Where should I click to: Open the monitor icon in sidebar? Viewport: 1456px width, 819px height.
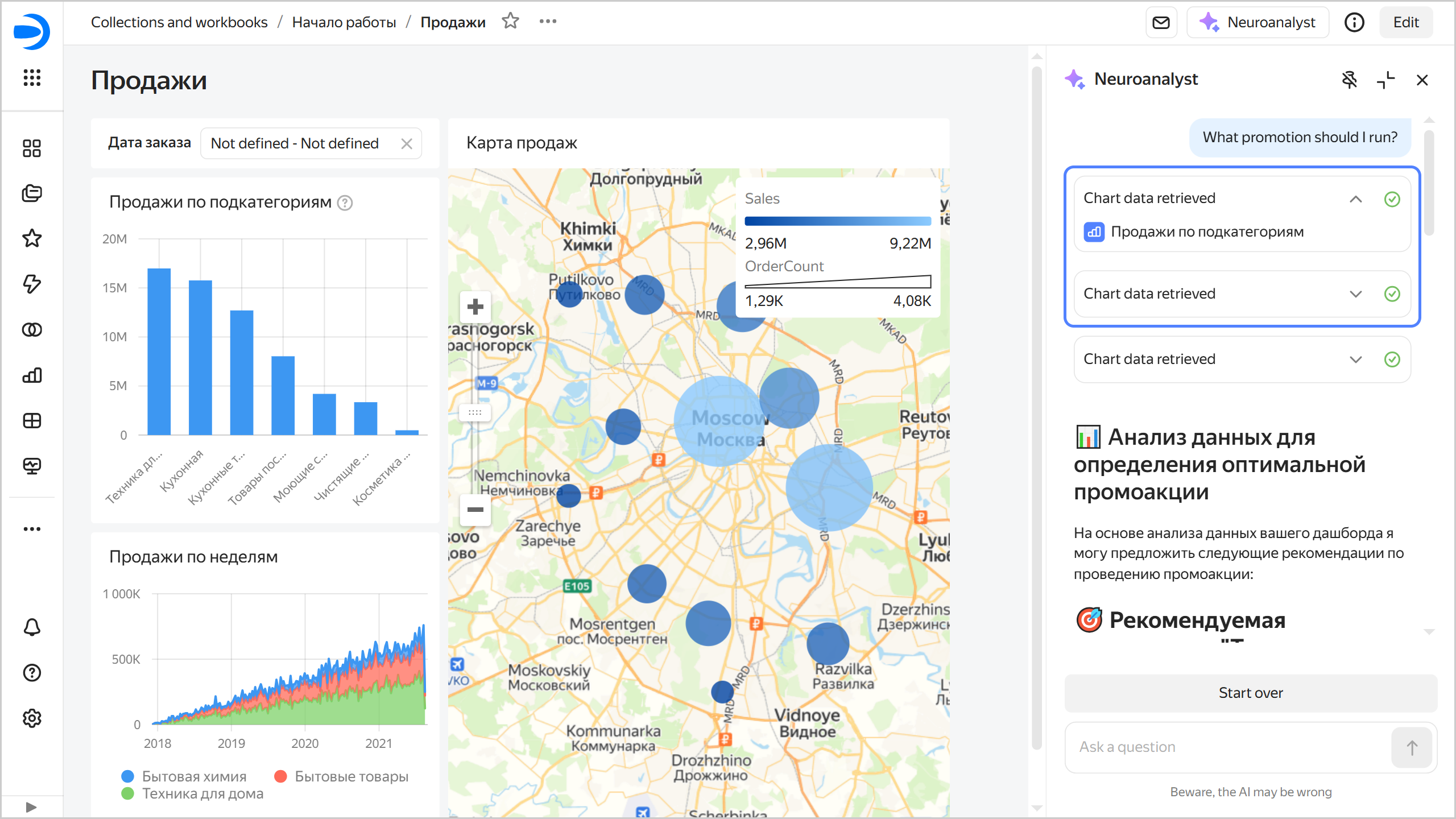[x=32, y=466]
